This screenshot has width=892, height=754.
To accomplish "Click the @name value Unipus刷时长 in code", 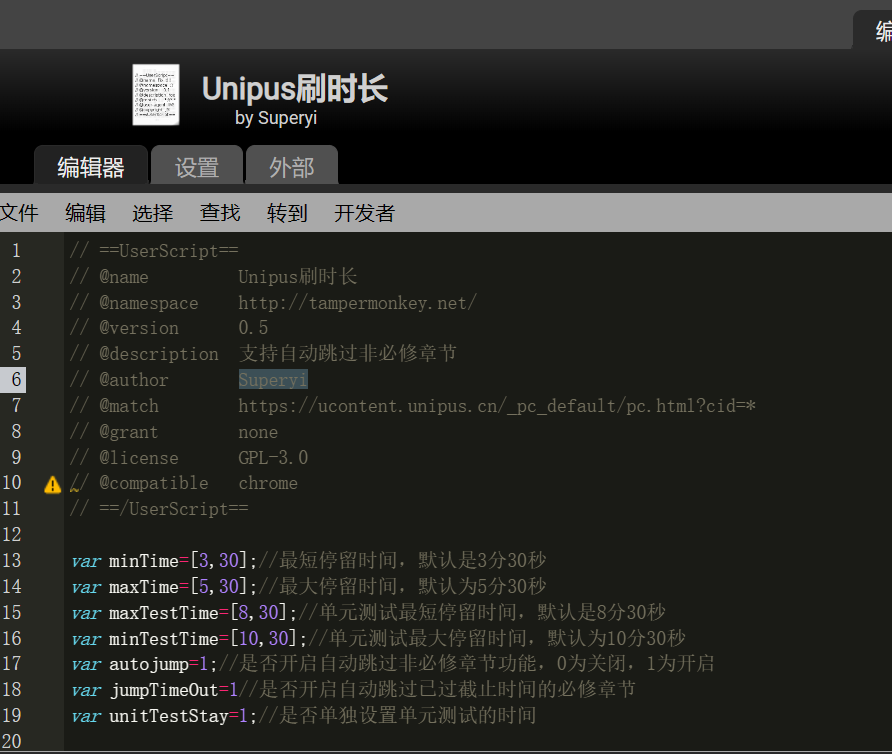I will [298, 277].
